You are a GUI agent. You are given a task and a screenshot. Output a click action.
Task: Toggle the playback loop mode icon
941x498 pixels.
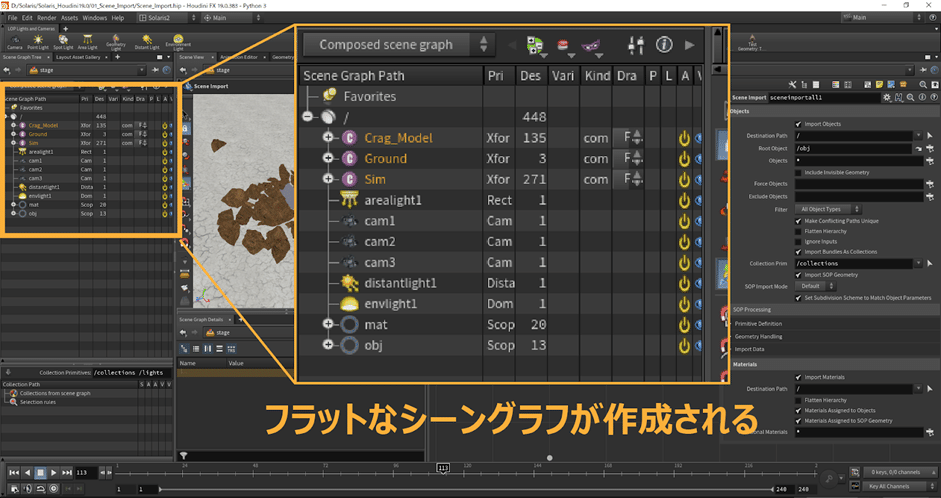(x=40, y=488)
